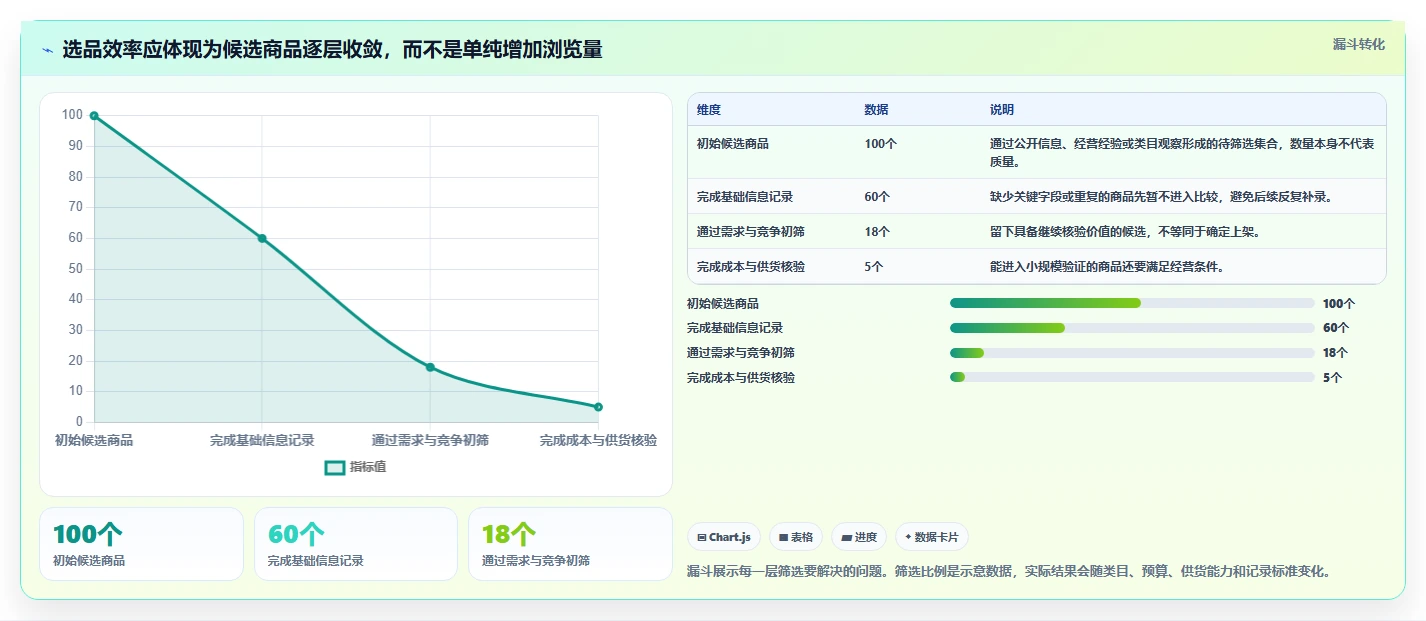Image resolution: width=1426 pixels, height=621 pixels.
Task: Click the 完成成本与供货核验 table cell
Action: (x=751, y=267)
